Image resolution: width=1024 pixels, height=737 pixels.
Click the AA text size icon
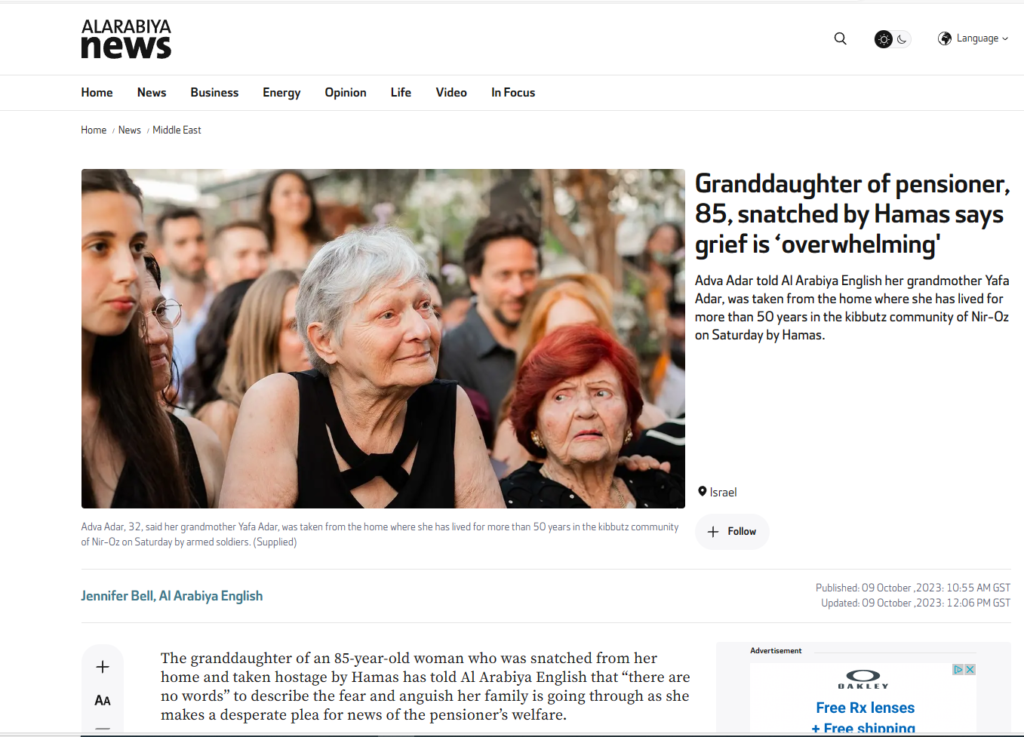point(103,700)
